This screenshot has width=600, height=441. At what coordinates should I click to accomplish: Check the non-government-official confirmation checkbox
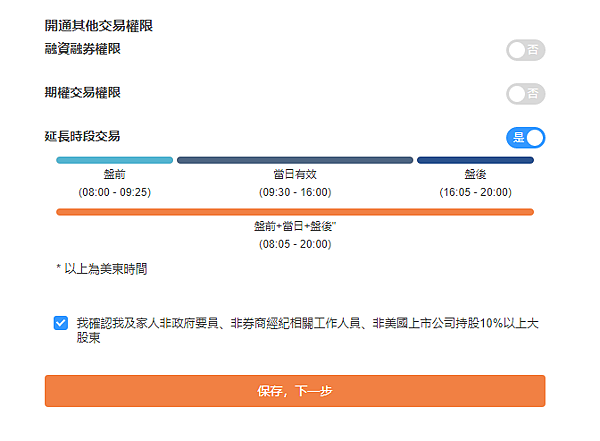click(61, 323)
